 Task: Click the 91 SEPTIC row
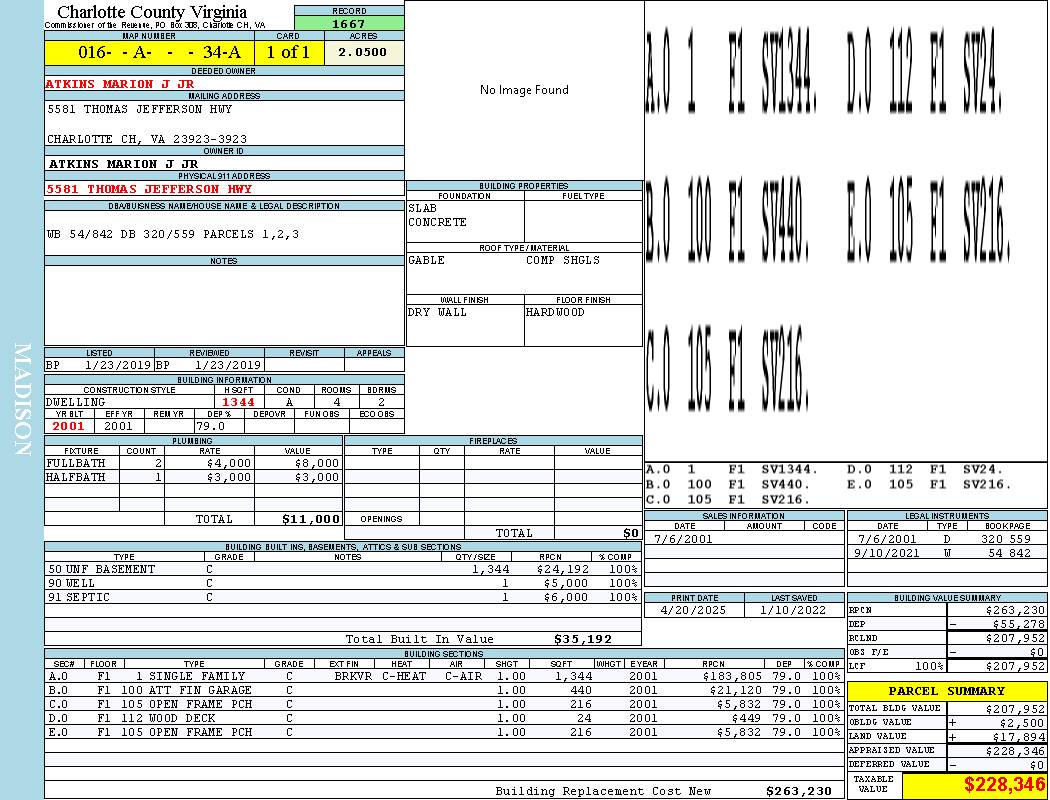tap(342, 597)
